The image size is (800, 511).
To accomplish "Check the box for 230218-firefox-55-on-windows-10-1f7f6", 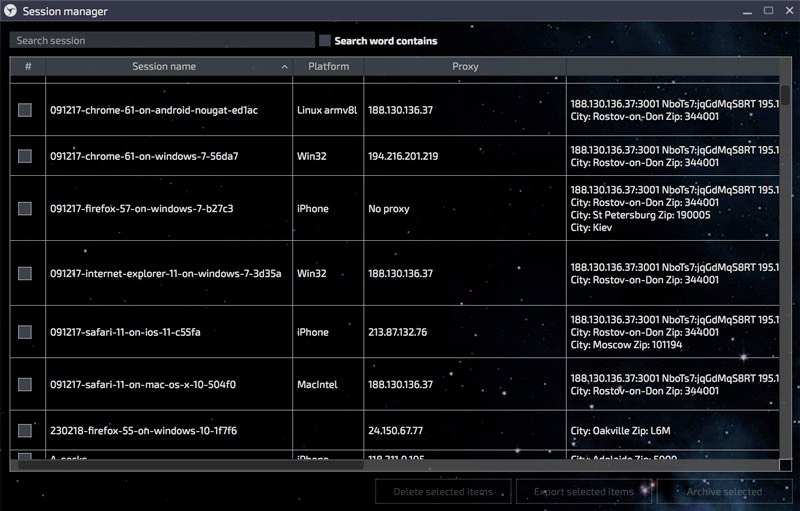I will click(x=25, y=430).
